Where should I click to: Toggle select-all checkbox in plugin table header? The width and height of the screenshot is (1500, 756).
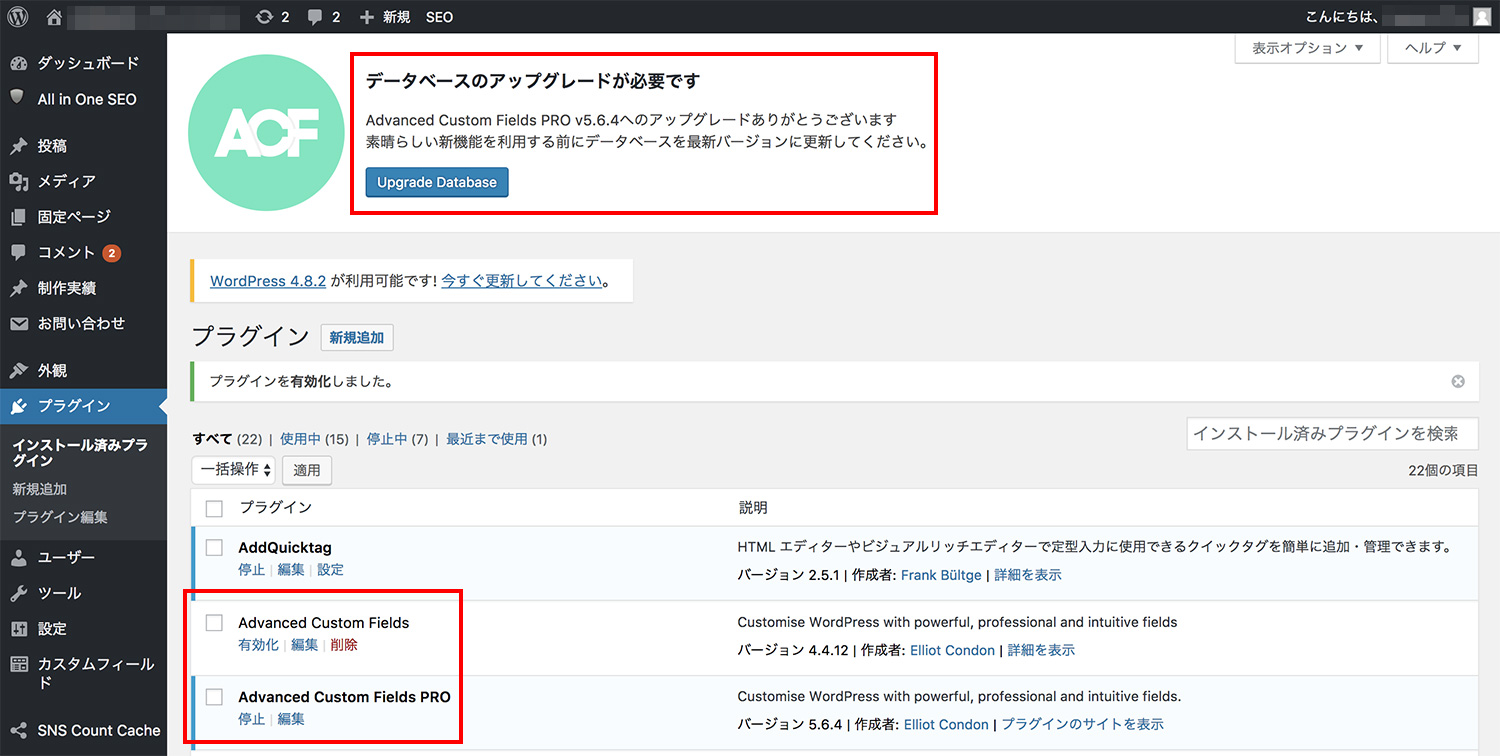tap(214, 508)
